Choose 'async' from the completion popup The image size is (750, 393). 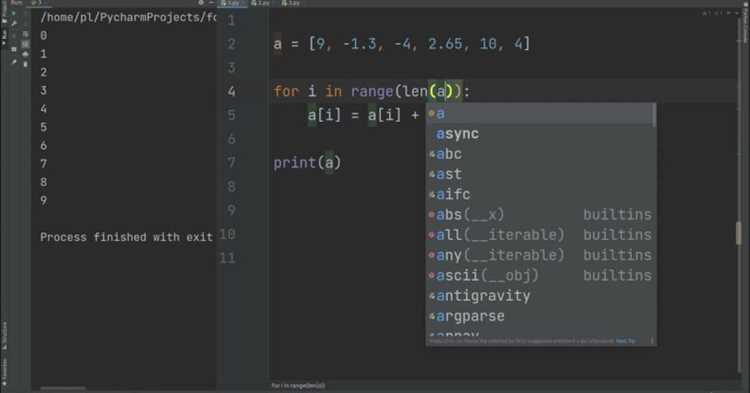tap(539, 134)
